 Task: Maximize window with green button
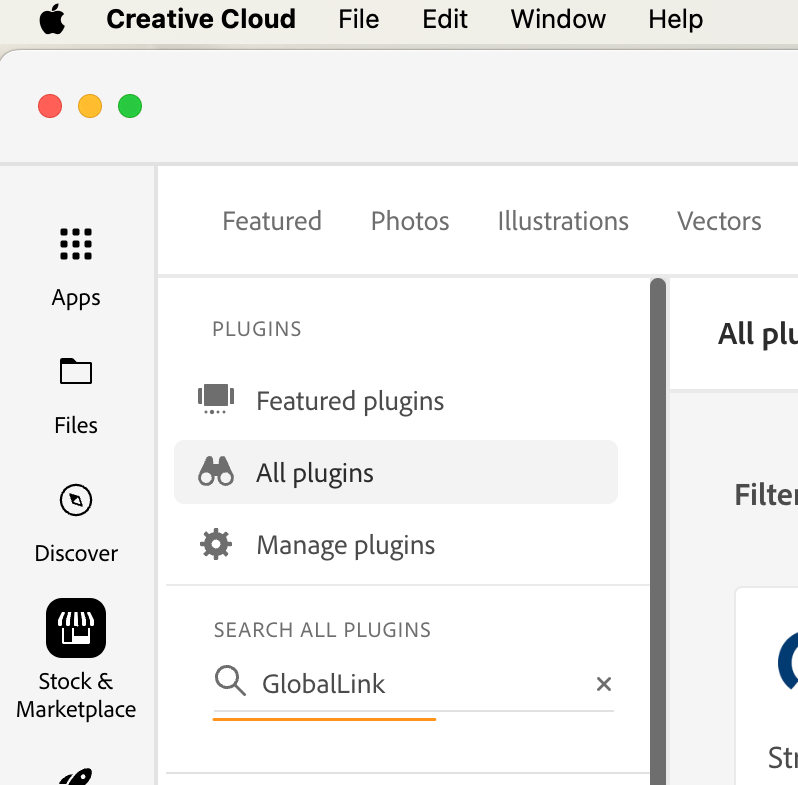[x=130, y=106]
